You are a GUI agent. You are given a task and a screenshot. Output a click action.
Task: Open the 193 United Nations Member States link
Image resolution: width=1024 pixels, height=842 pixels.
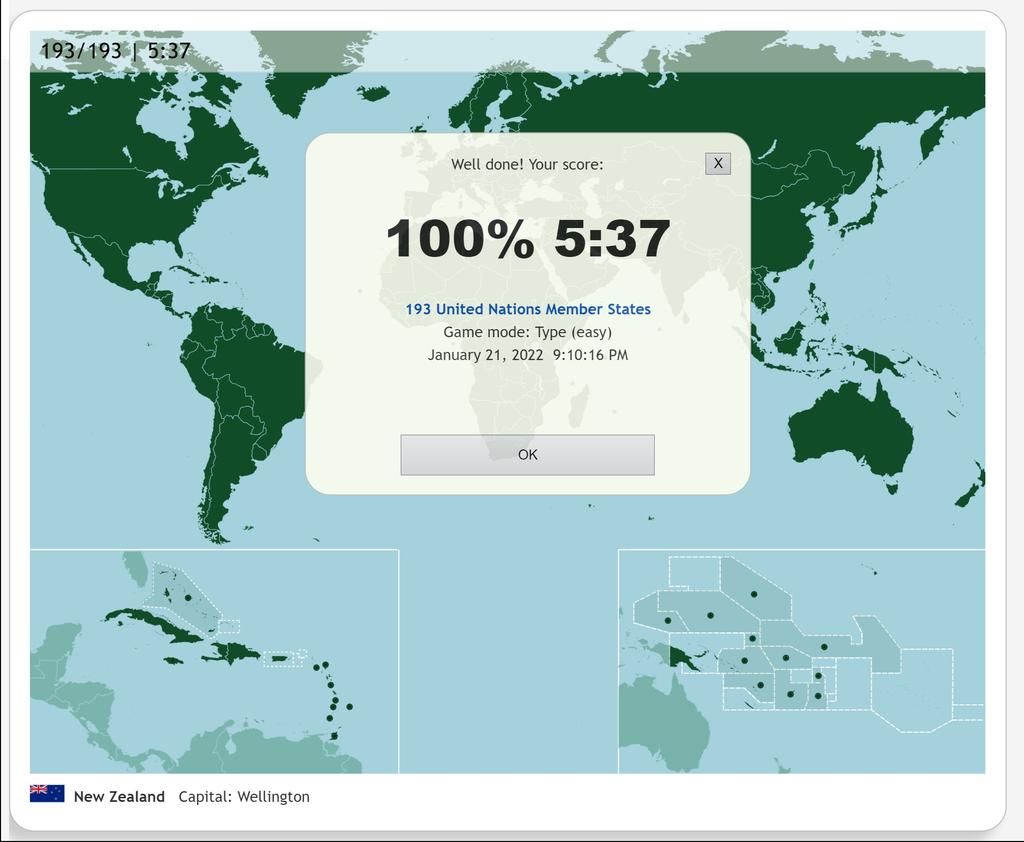click(x=528, y=309)
